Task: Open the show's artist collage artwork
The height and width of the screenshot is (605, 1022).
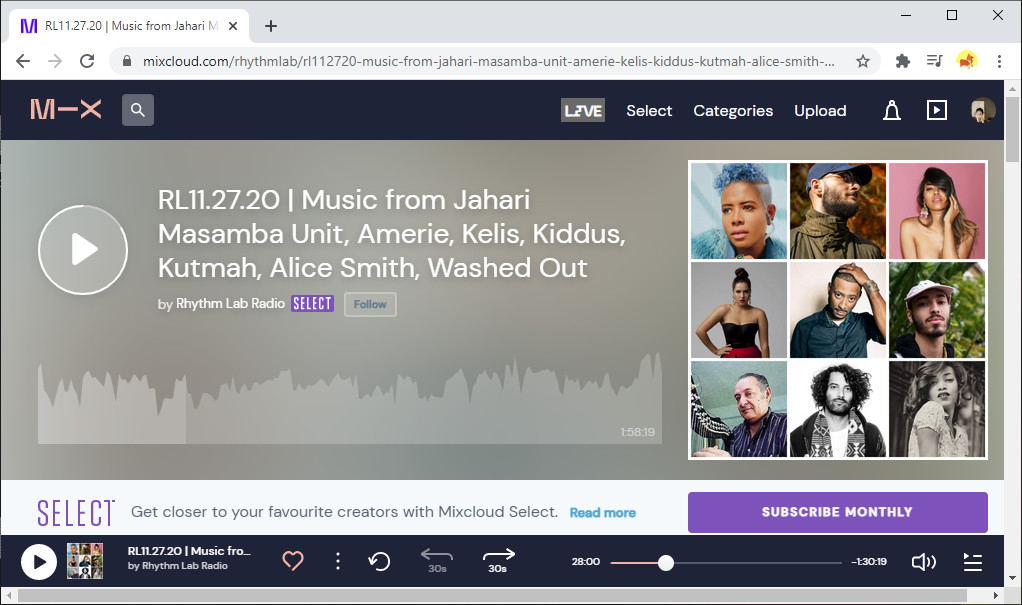Action: click(x=838, y=310)
